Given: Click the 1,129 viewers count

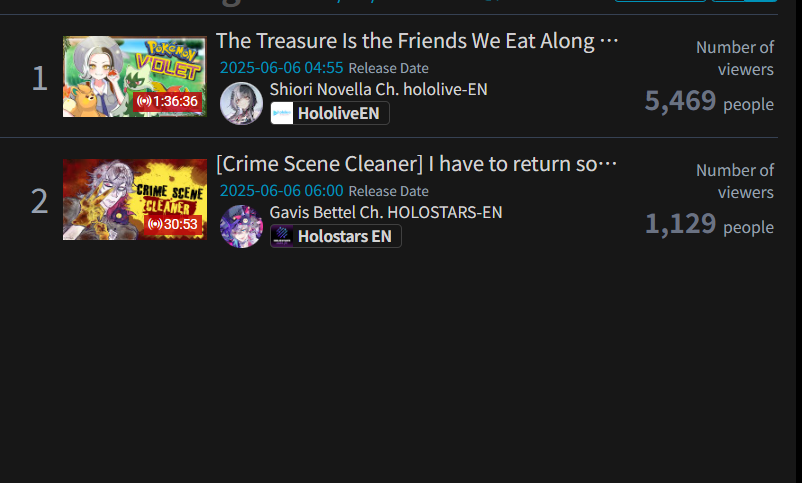Looking at the screenshot, I should (x=680, y=224).
